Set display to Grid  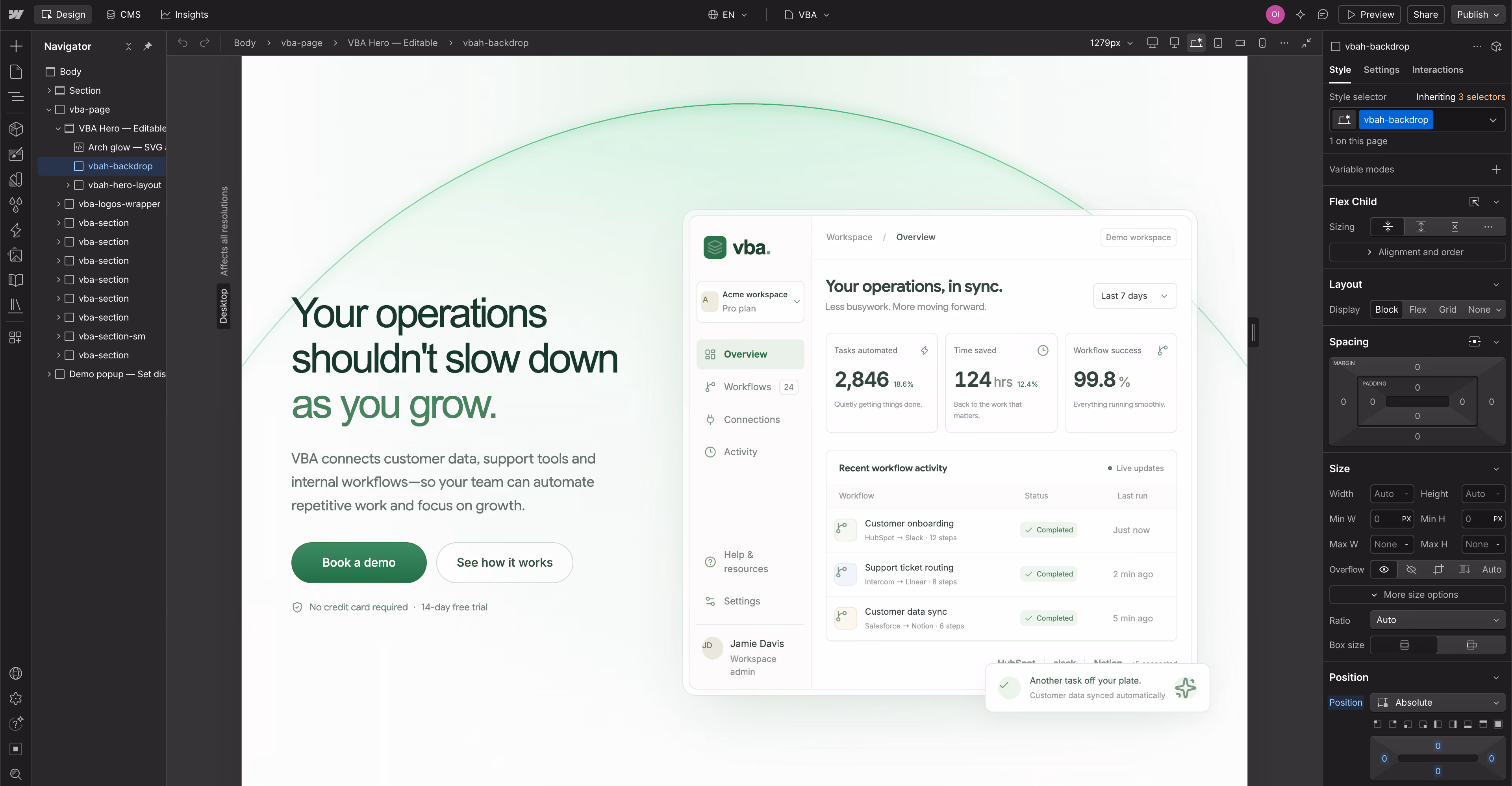pyautogui.click(x=1447, y=310)
